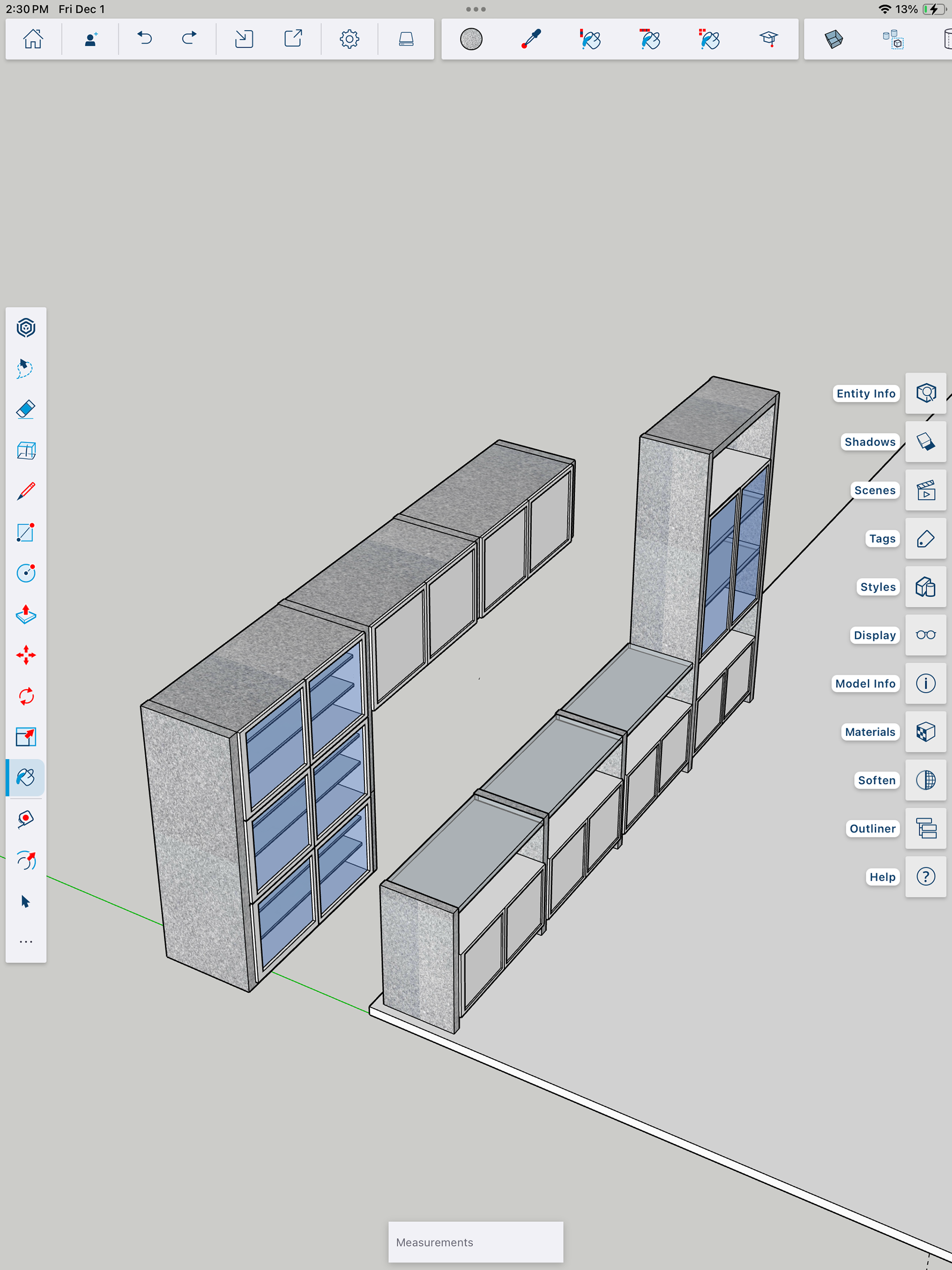Viewport: 952px width, 1270px height.
Task: Select the Push/Pull tool
Action: pos(26,614)
